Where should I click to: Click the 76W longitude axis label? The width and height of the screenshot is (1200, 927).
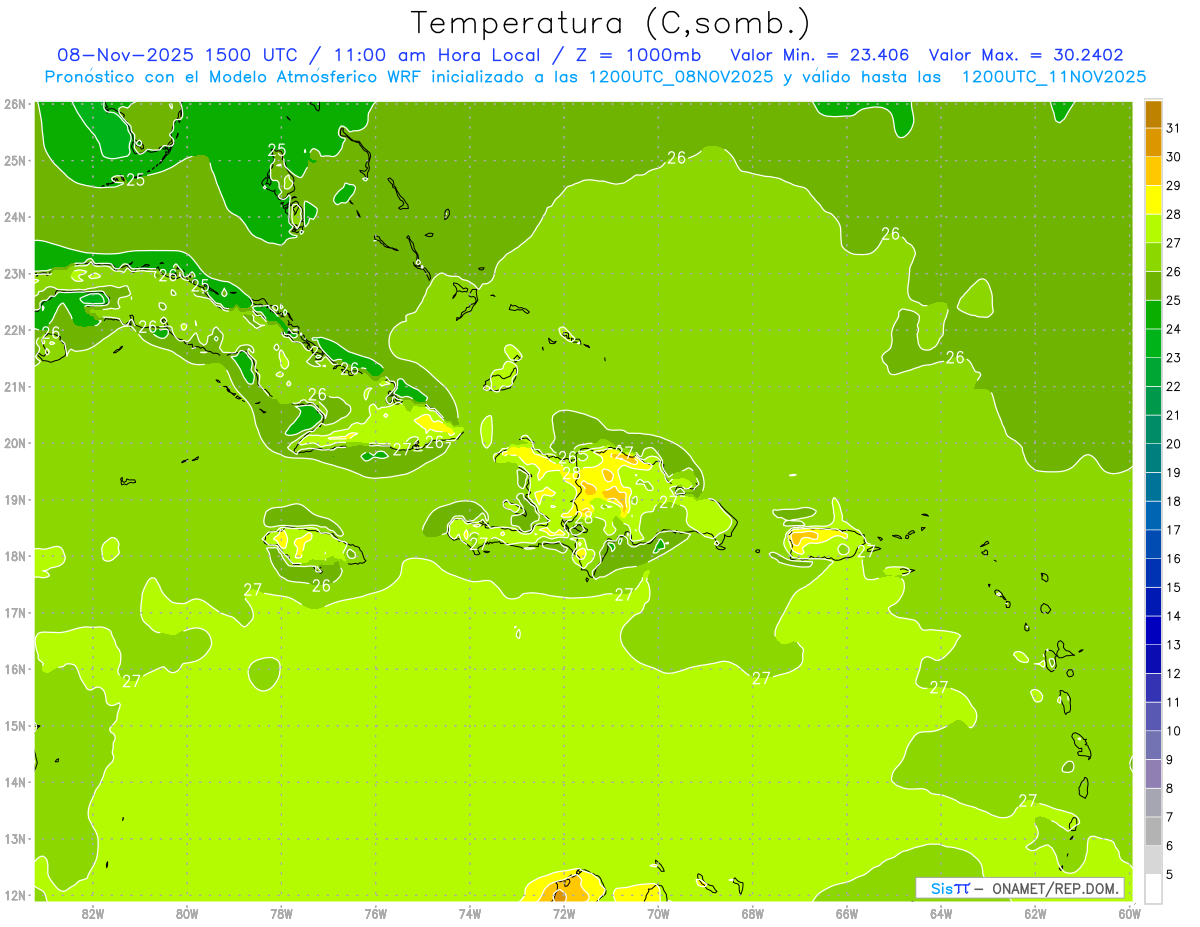[375, 913]
